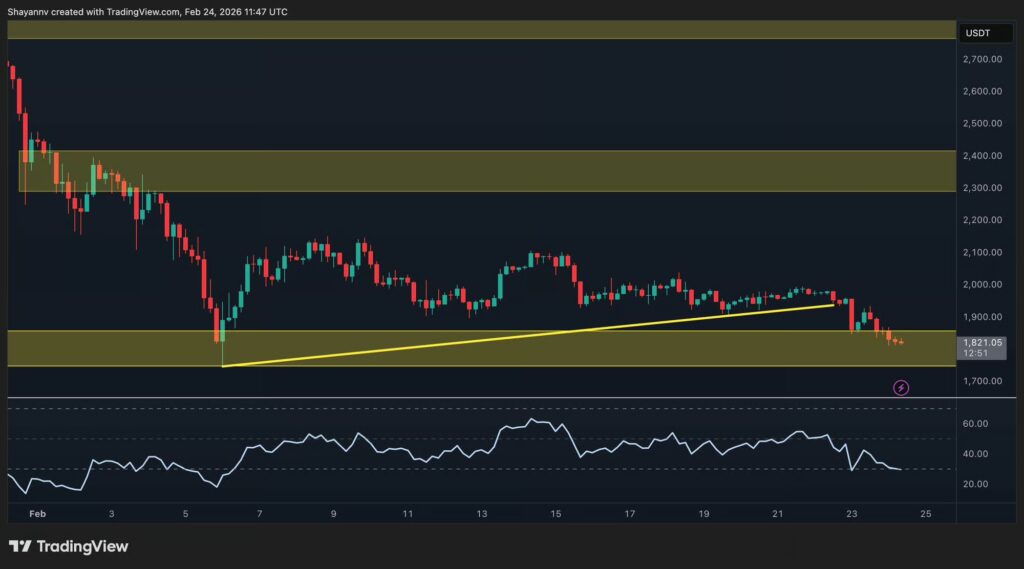Click the 20.00 RSI scale label
The width and height of the screenshot is (1024, 569).
coord(975,484)
